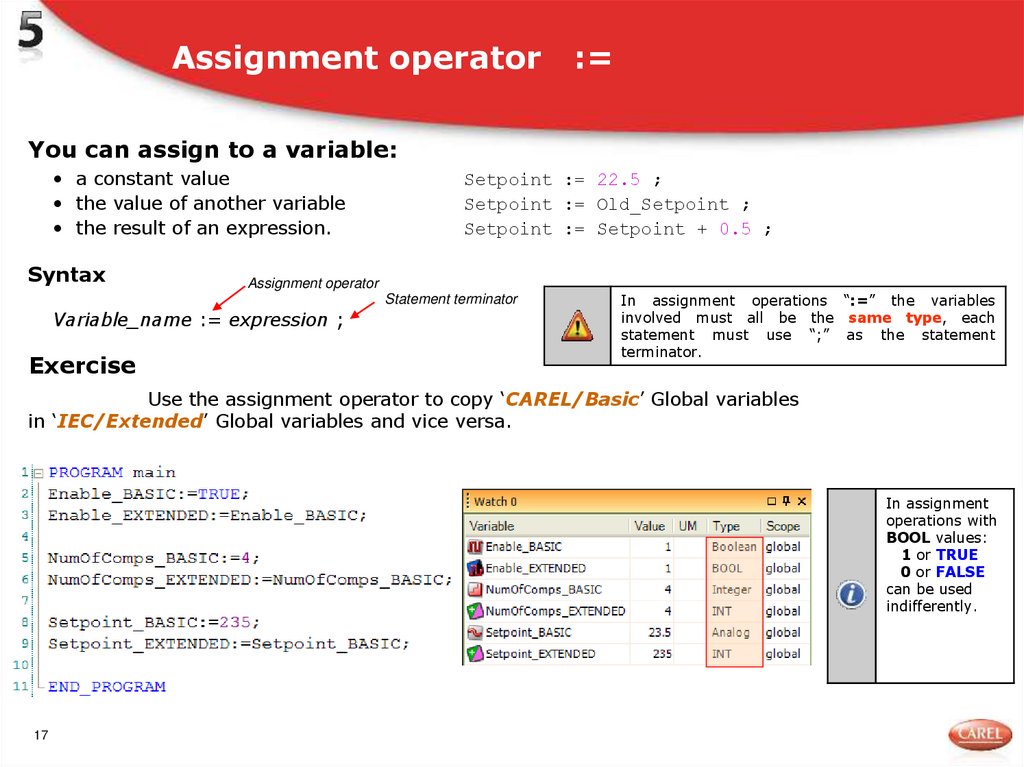Click the Scope column header

point(782,525)
